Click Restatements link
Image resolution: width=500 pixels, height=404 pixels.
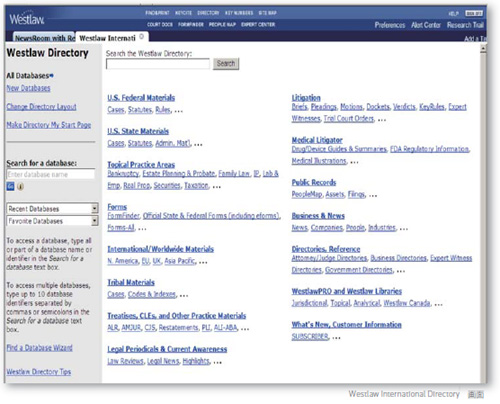click(178, 328)
